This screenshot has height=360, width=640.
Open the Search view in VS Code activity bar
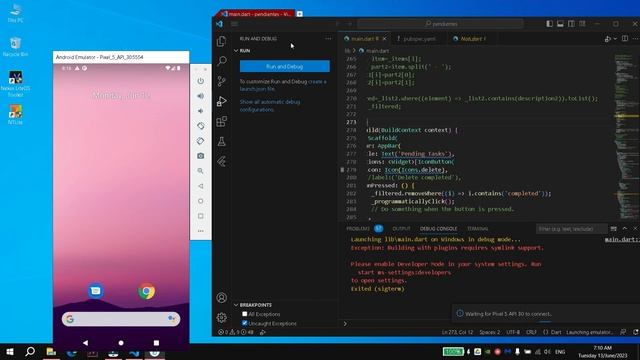[x=222, y=61]
